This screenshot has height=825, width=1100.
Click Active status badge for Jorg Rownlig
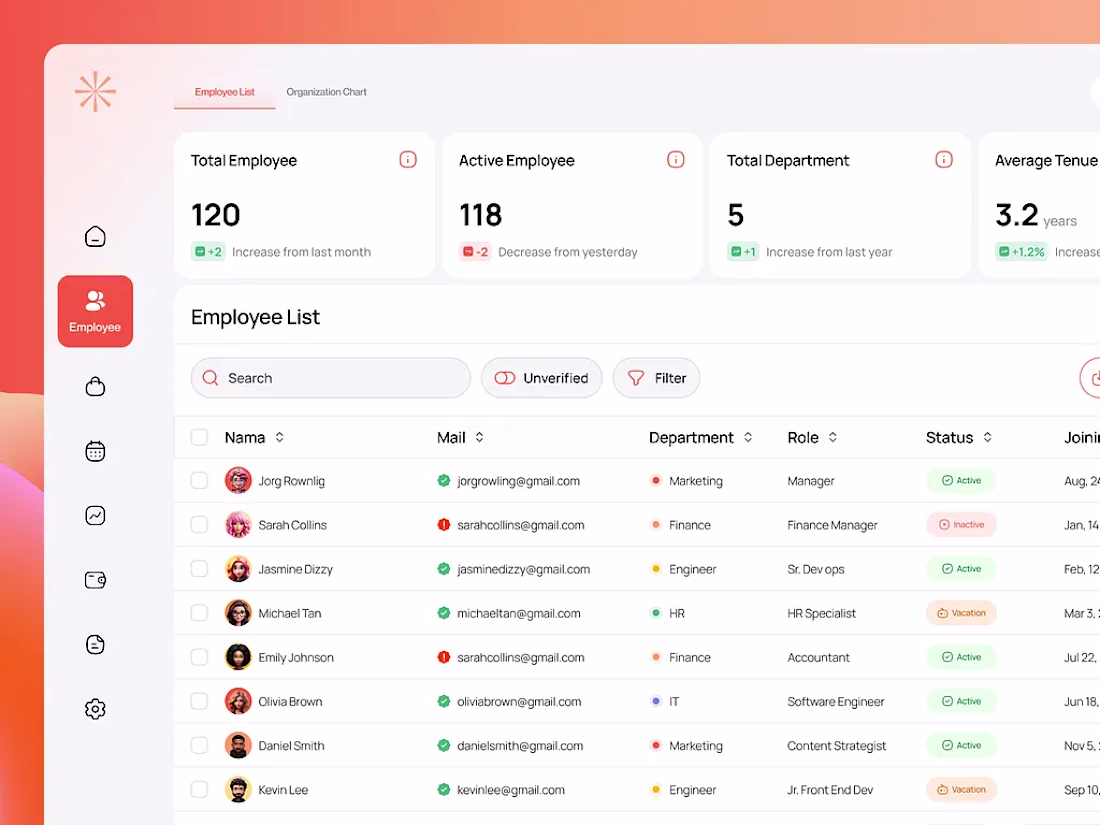click(961, 481)
